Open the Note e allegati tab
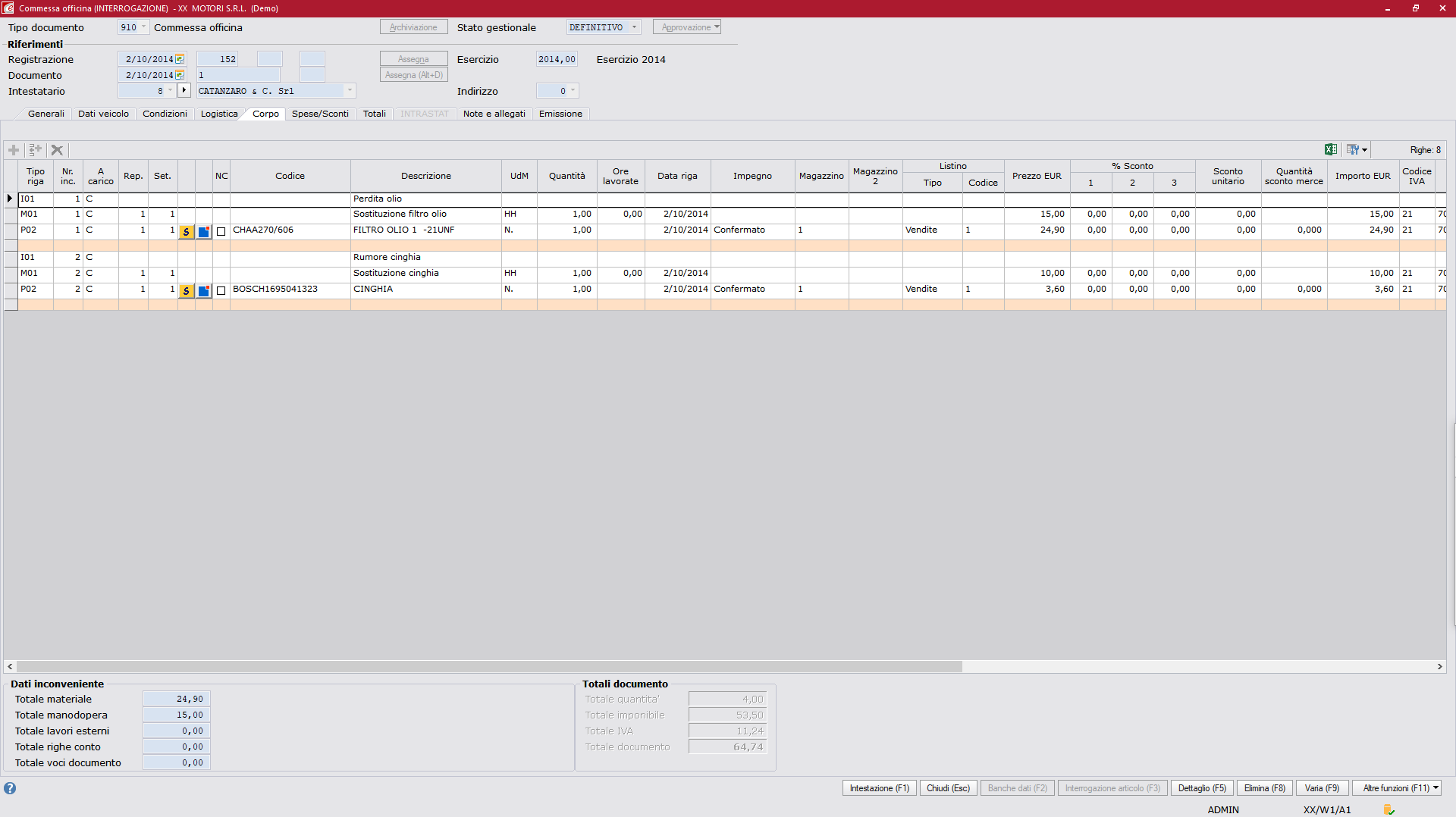 (x=494, y=114)
